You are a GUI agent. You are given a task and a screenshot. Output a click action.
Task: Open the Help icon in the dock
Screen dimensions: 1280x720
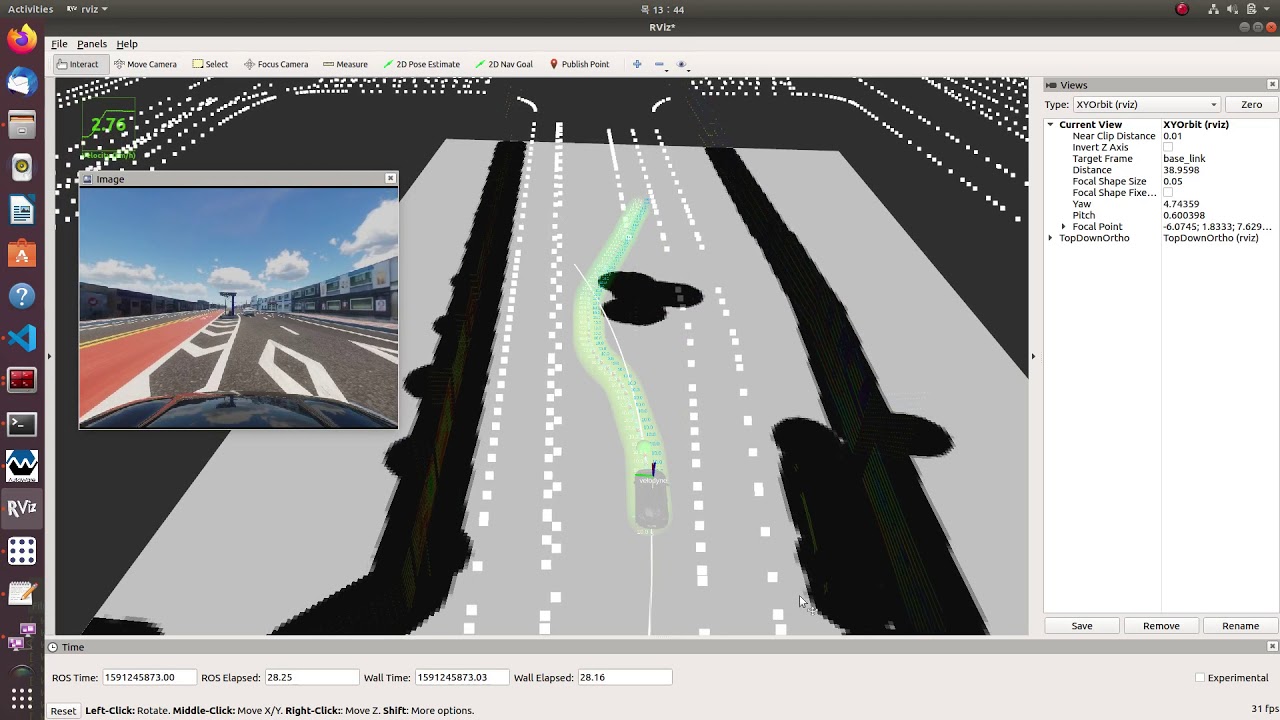tap(22, 296)
